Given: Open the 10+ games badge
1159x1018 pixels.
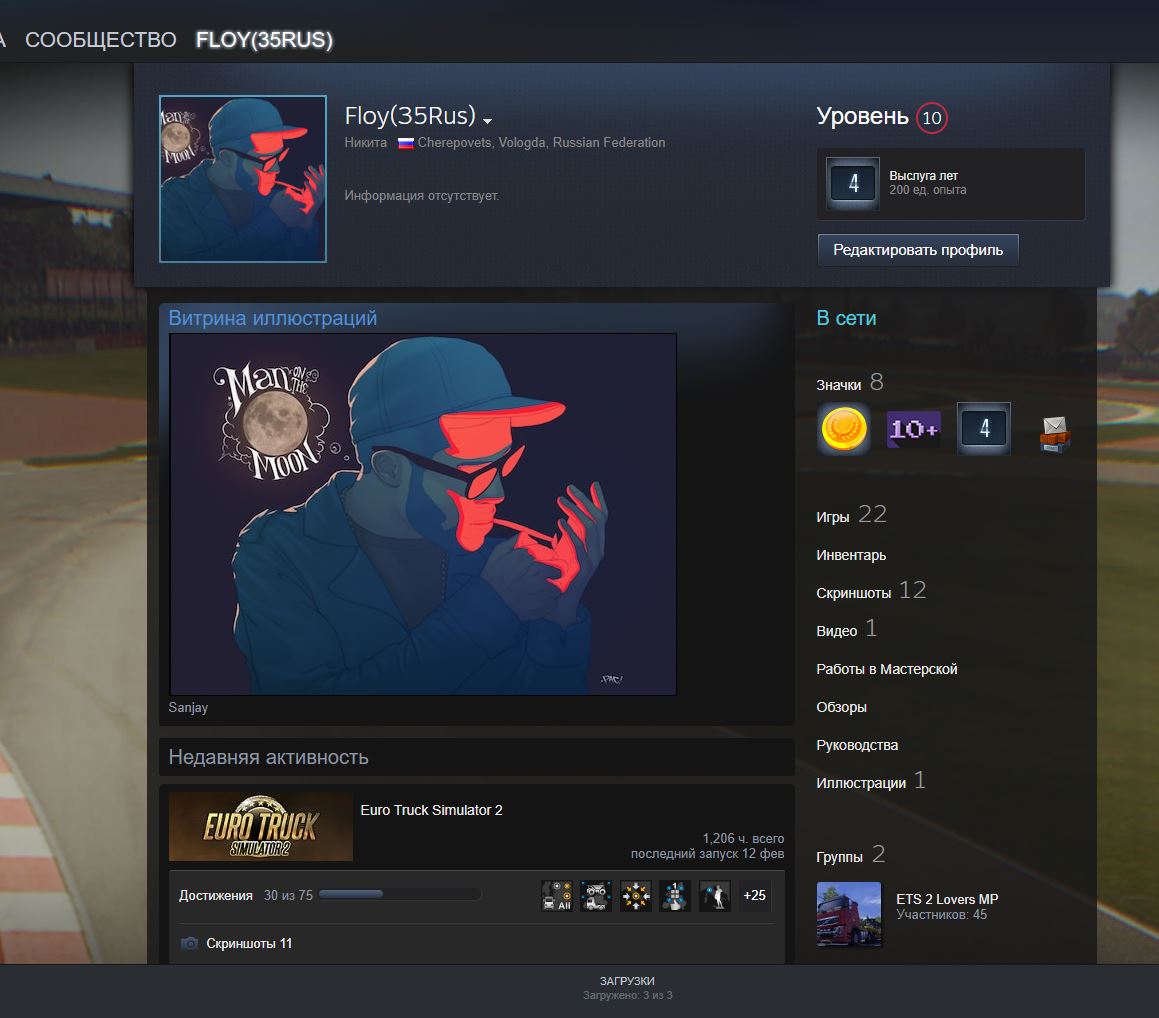Looking at the screenshot, I should [x=914, y=429].
